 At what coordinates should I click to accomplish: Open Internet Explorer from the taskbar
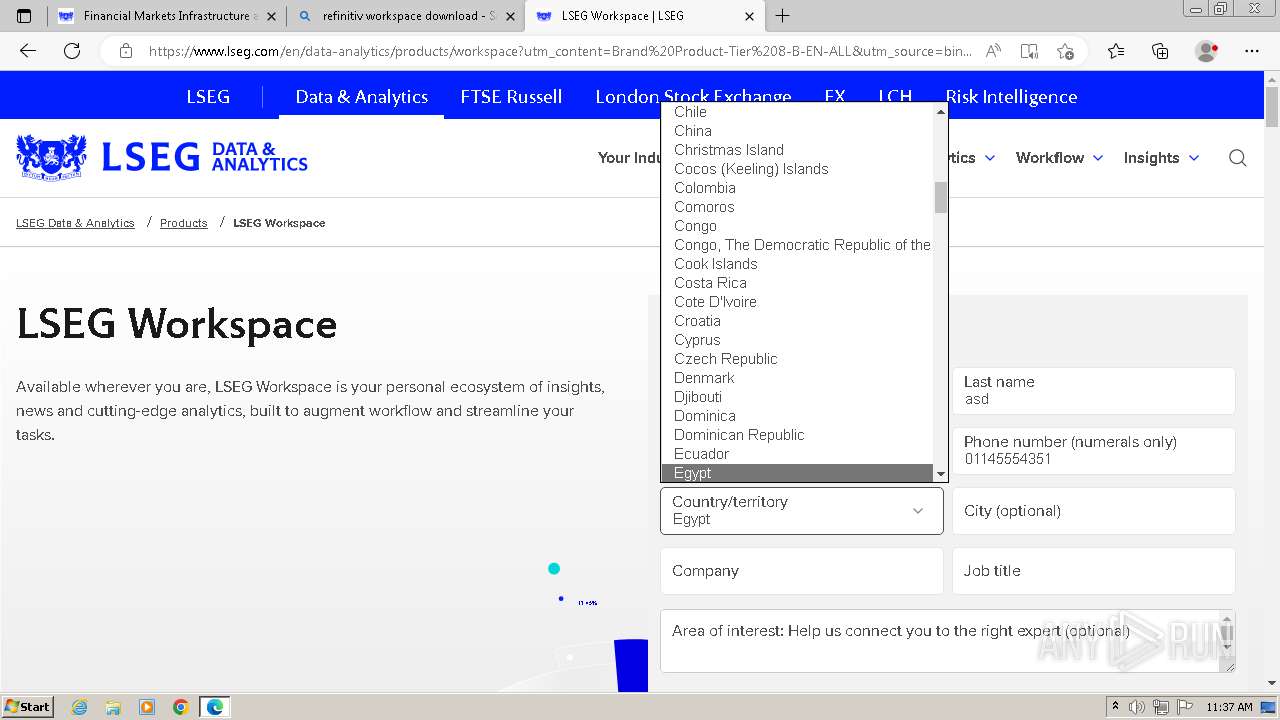click(x=79, y=707)
